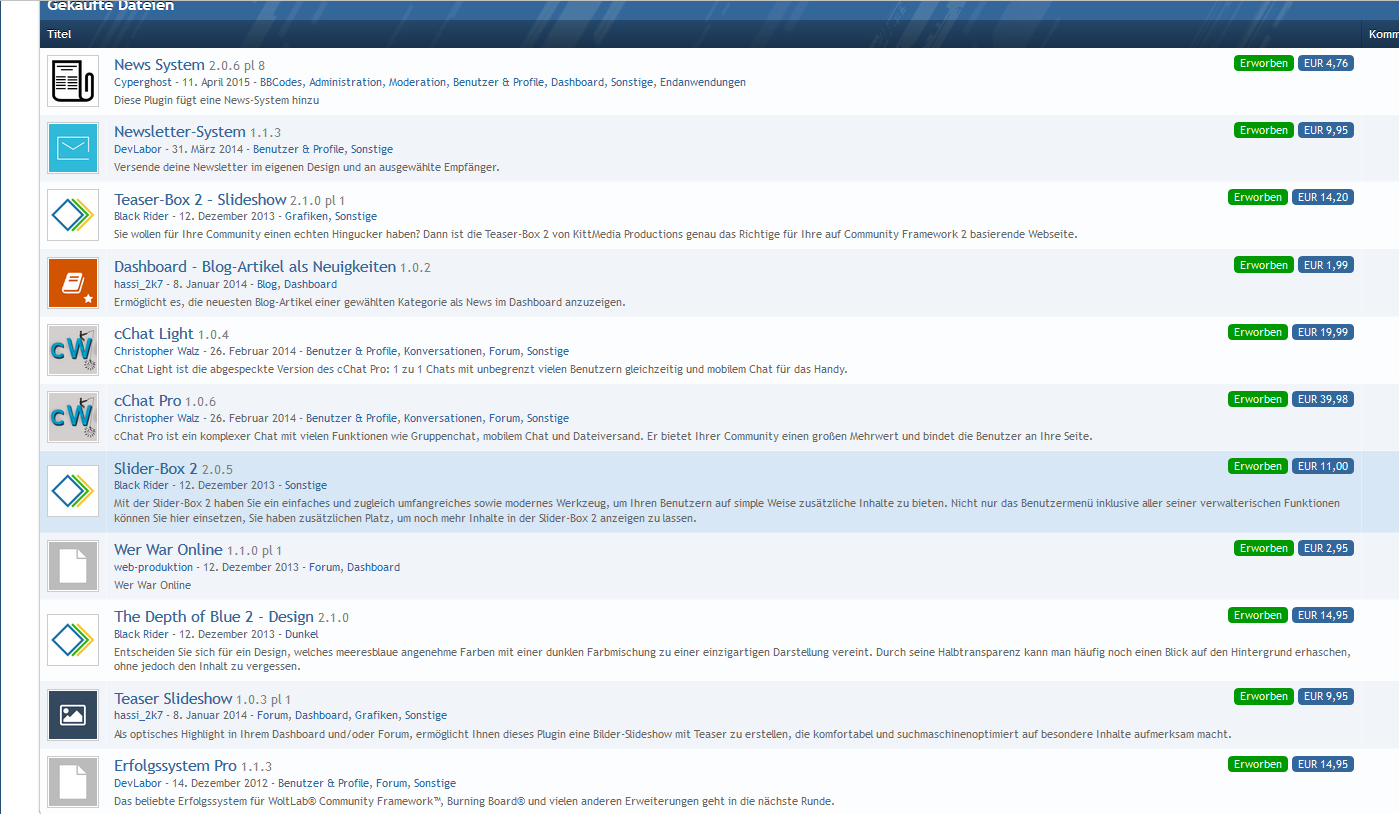Click the orange Dashboard Blog-Artikel book icon

73,283
